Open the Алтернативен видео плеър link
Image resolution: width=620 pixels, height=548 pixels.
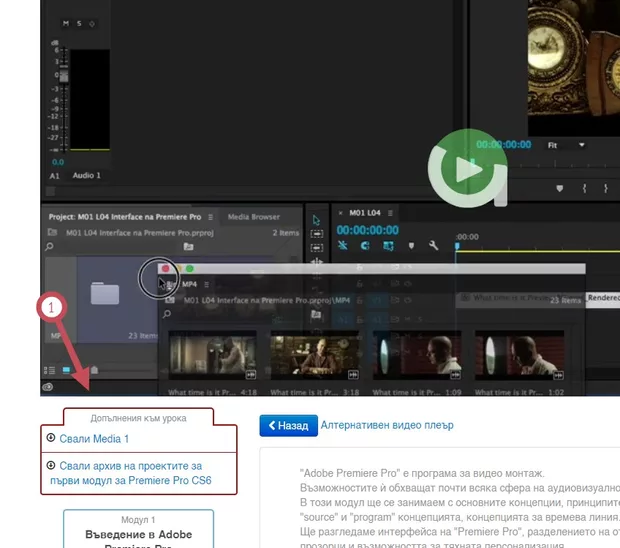(x=386, y=425)
